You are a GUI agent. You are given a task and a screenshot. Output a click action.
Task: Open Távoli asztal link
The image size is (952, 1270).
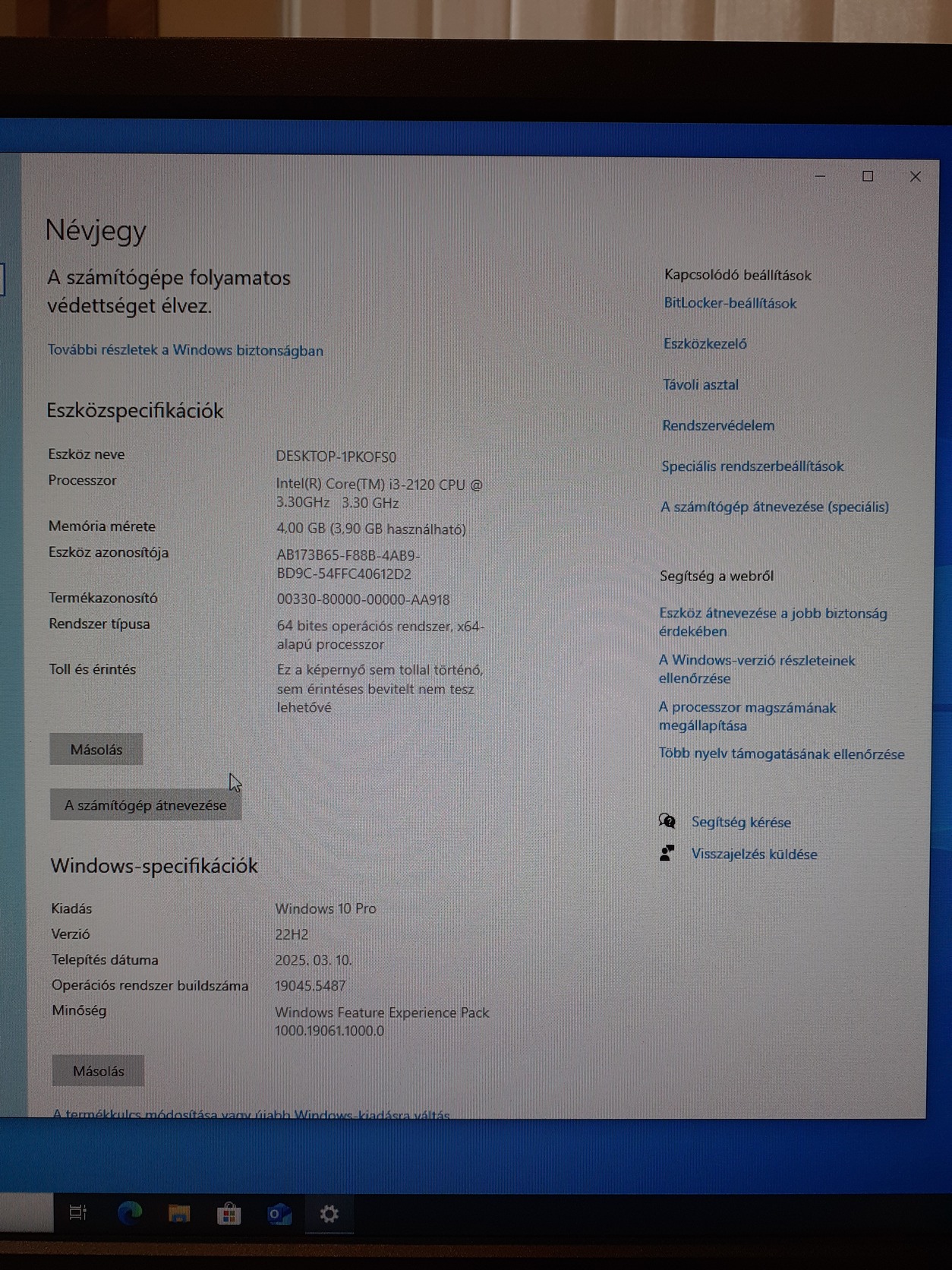(701, 384)
